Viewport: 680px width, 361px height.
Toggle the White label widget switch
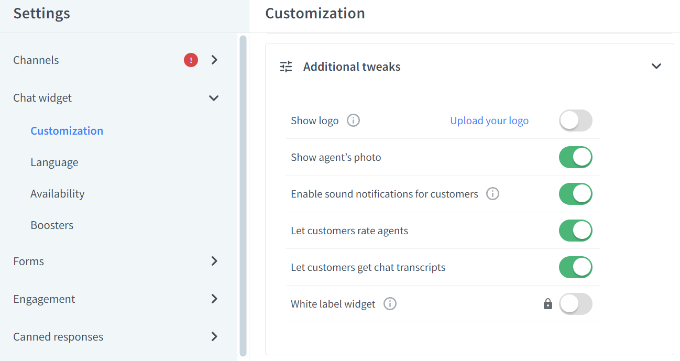pos(575,304)
